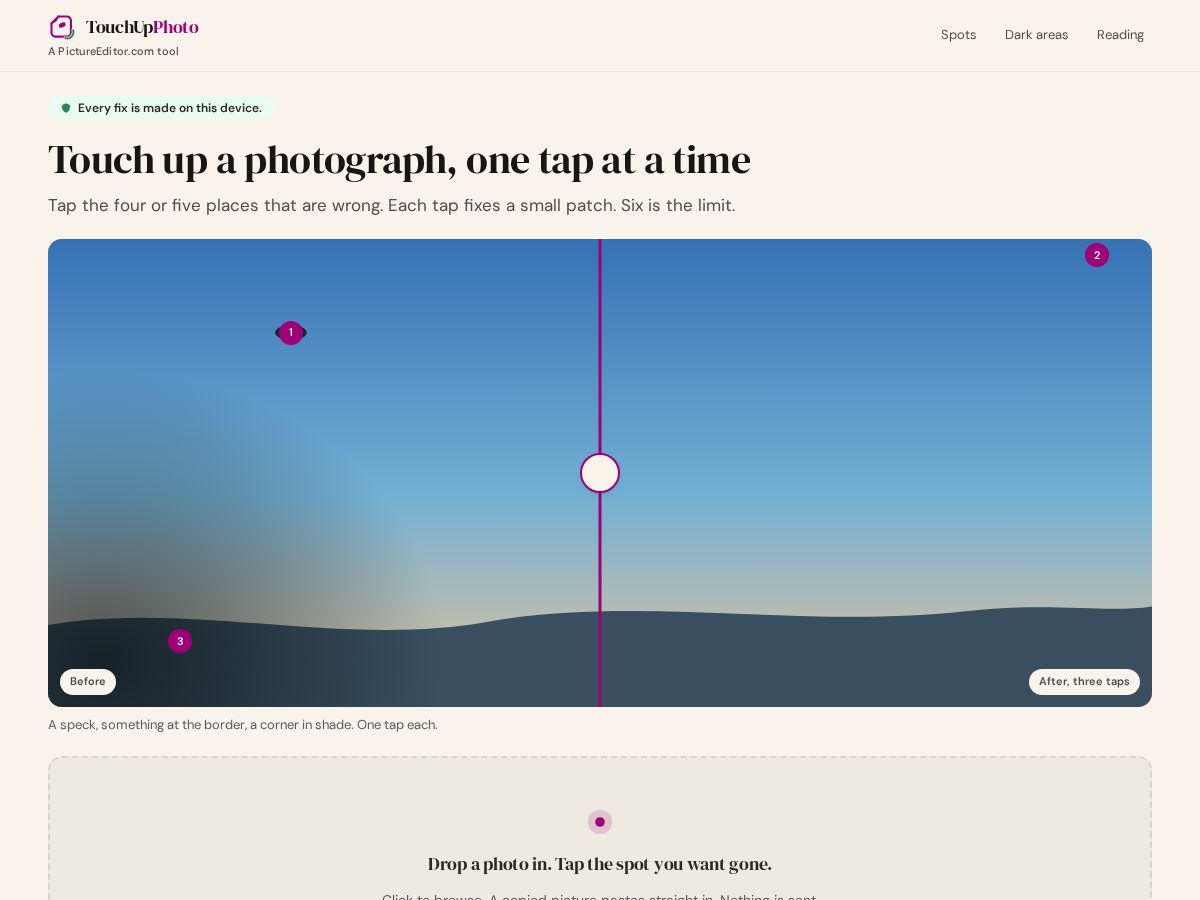Click the green shield icon in privacy badge

point(66,108)
